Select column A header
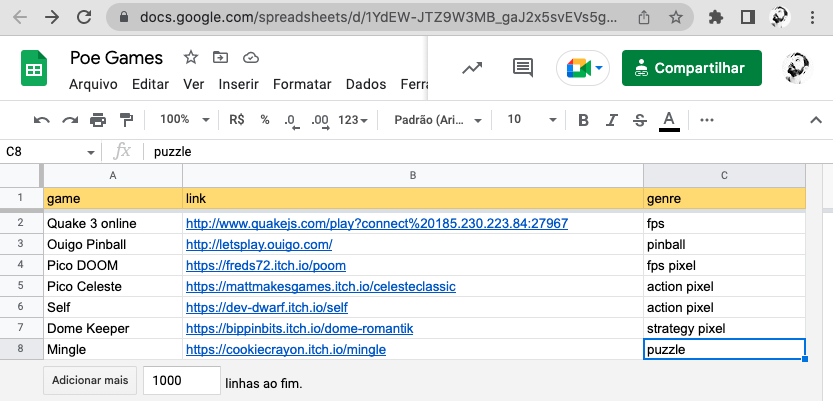 [x=113, y=176]
